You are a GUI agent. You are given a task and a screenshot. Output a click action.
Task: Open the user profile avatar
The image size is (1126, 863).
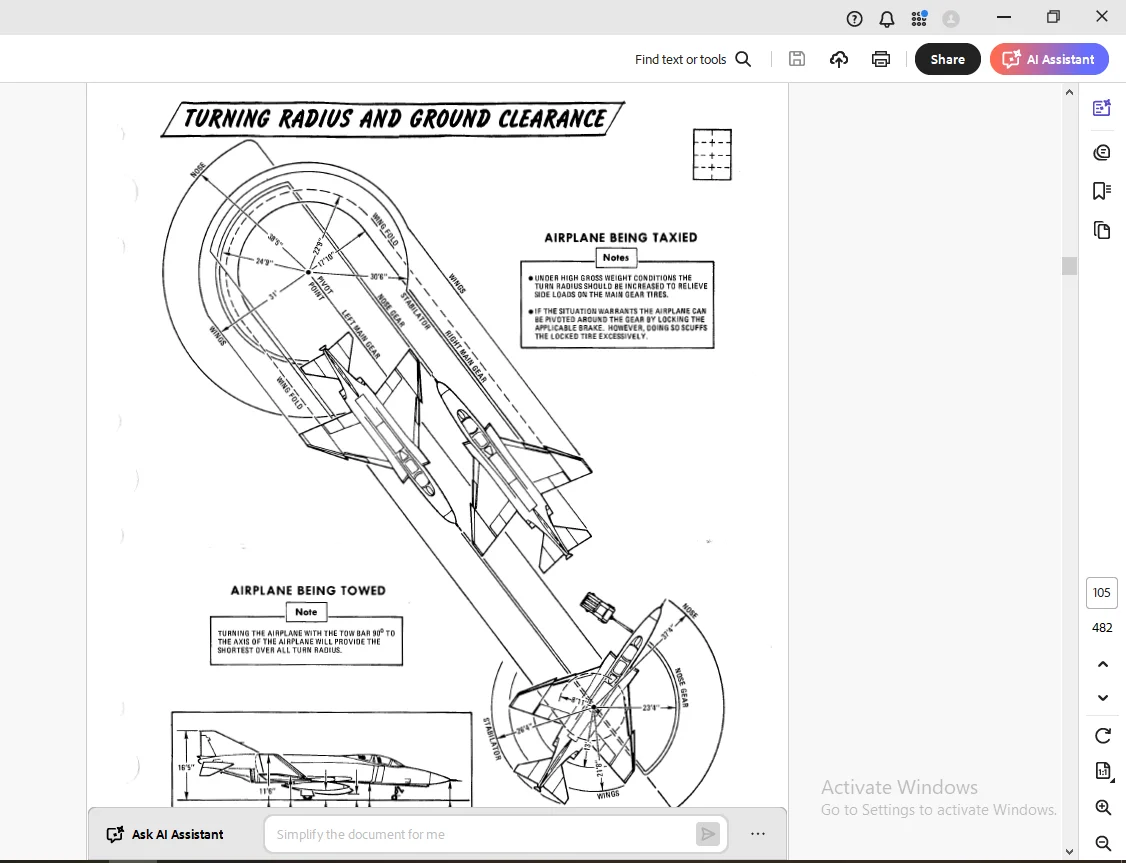[951, 19]
